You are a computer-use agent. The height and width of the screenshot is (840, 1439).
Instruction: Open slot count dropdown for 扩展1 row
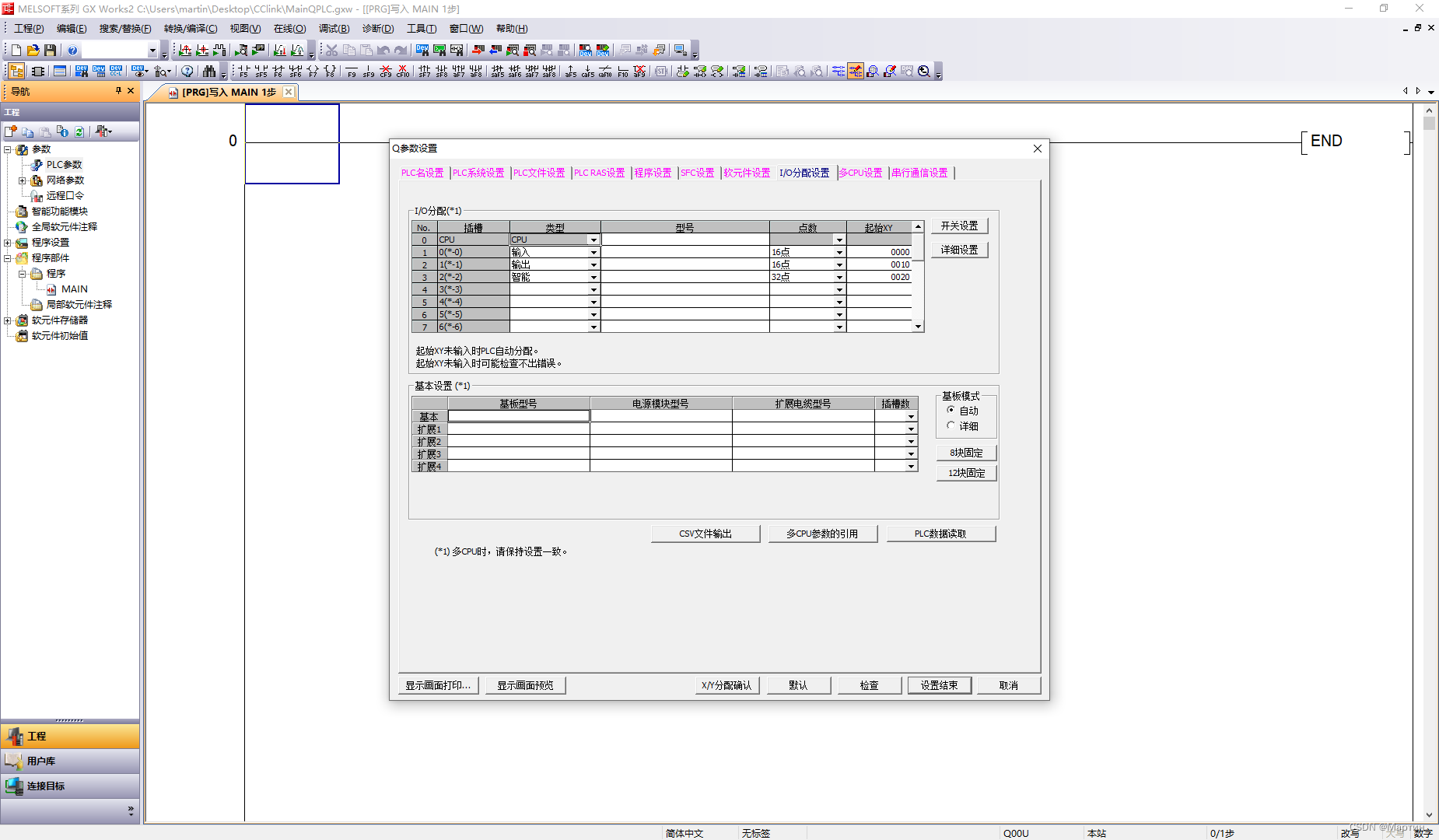point(911,429)
